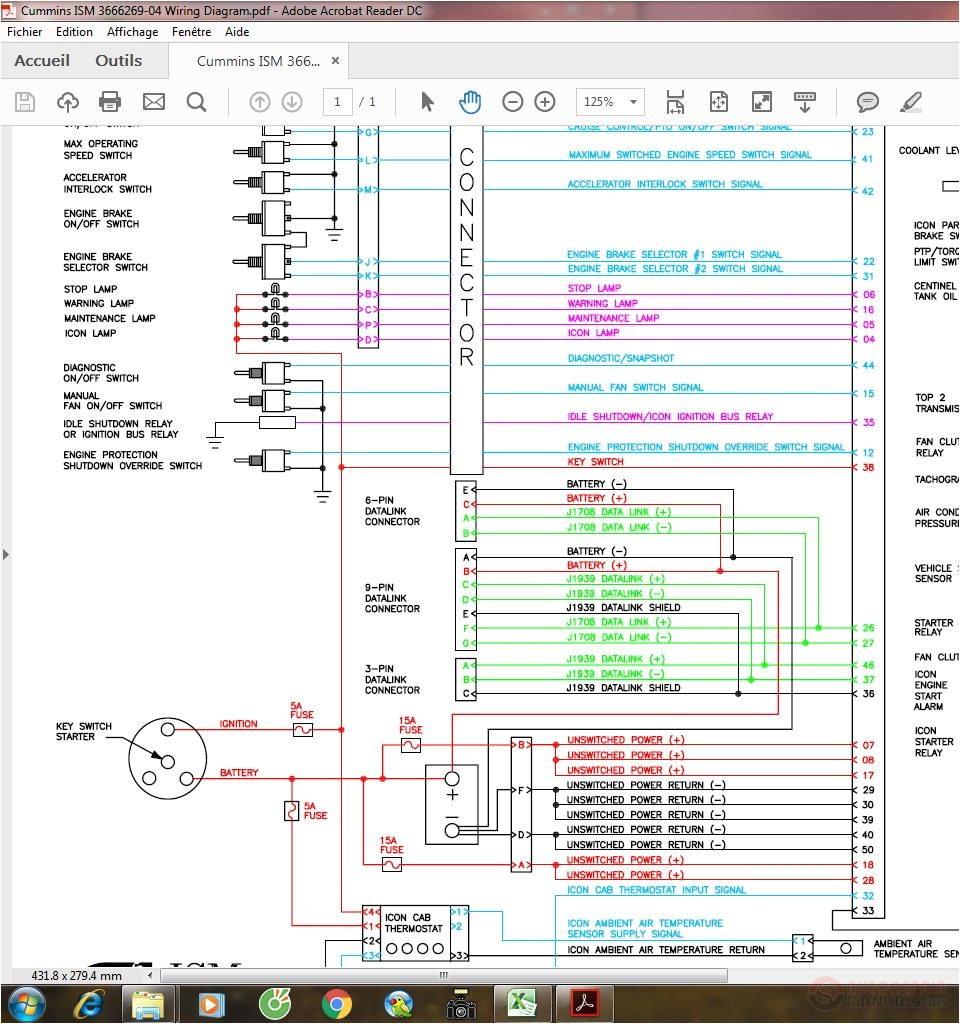The image size is (960, 1024).
Task: Select the Hand tool
Action: coord(470,101)
